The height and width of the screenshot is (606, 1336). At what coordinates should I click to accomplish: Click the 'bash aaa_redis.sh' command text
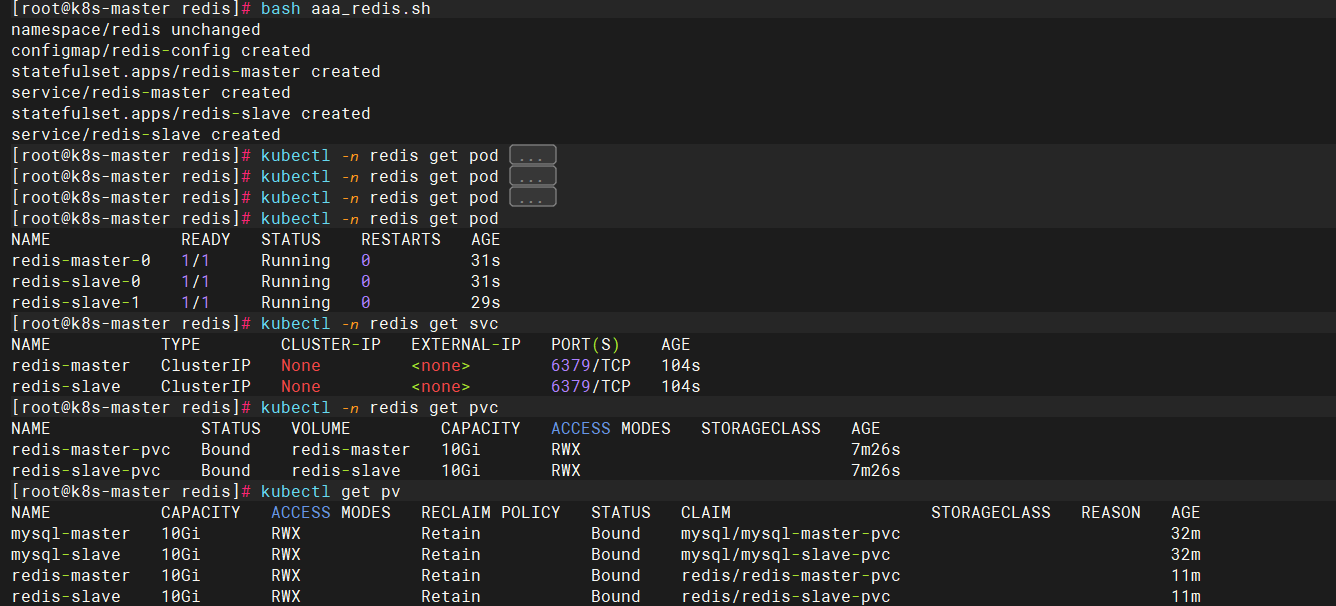click(x=346, y=8)
